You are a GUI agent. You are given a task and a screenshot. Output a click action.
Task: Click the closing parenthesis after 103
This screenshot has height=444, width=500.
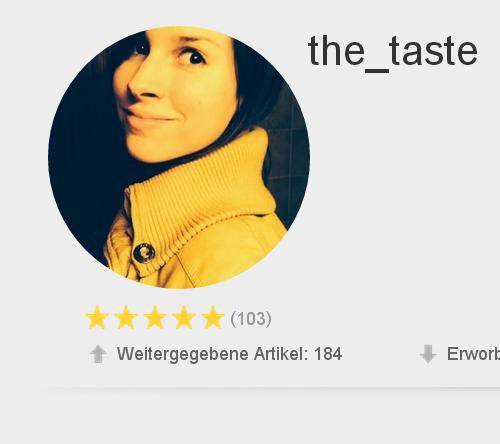[x=269, y=319]
